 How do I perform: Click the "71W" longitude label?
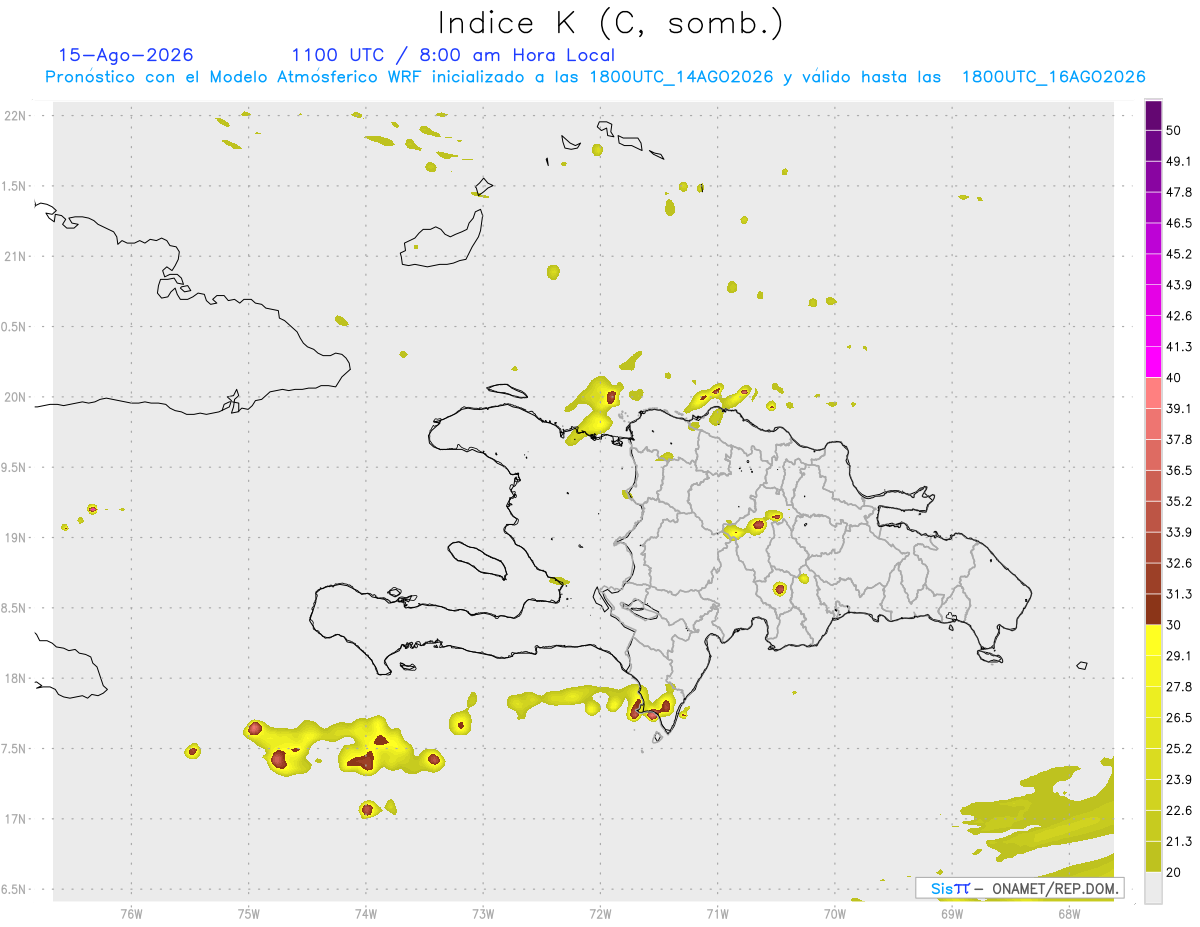[x=717, y=913]
